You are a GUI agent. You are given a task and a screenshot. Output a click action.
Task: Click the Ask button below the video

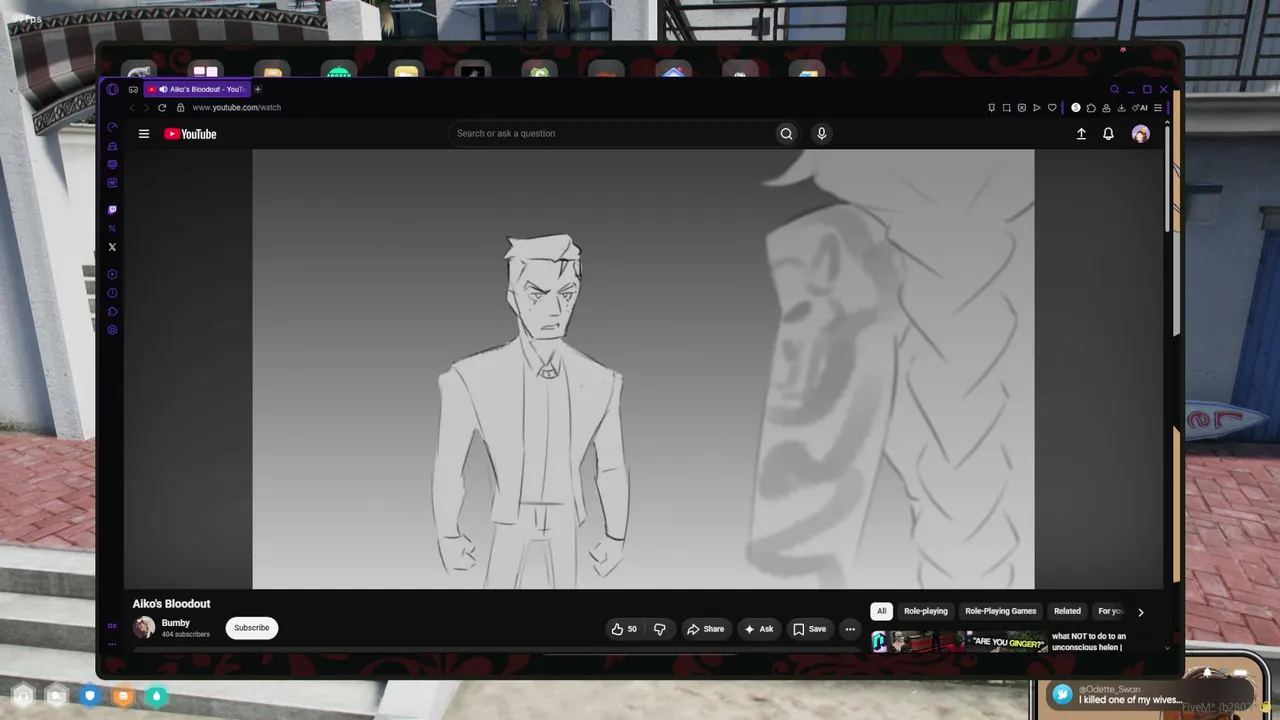point(759,629)
